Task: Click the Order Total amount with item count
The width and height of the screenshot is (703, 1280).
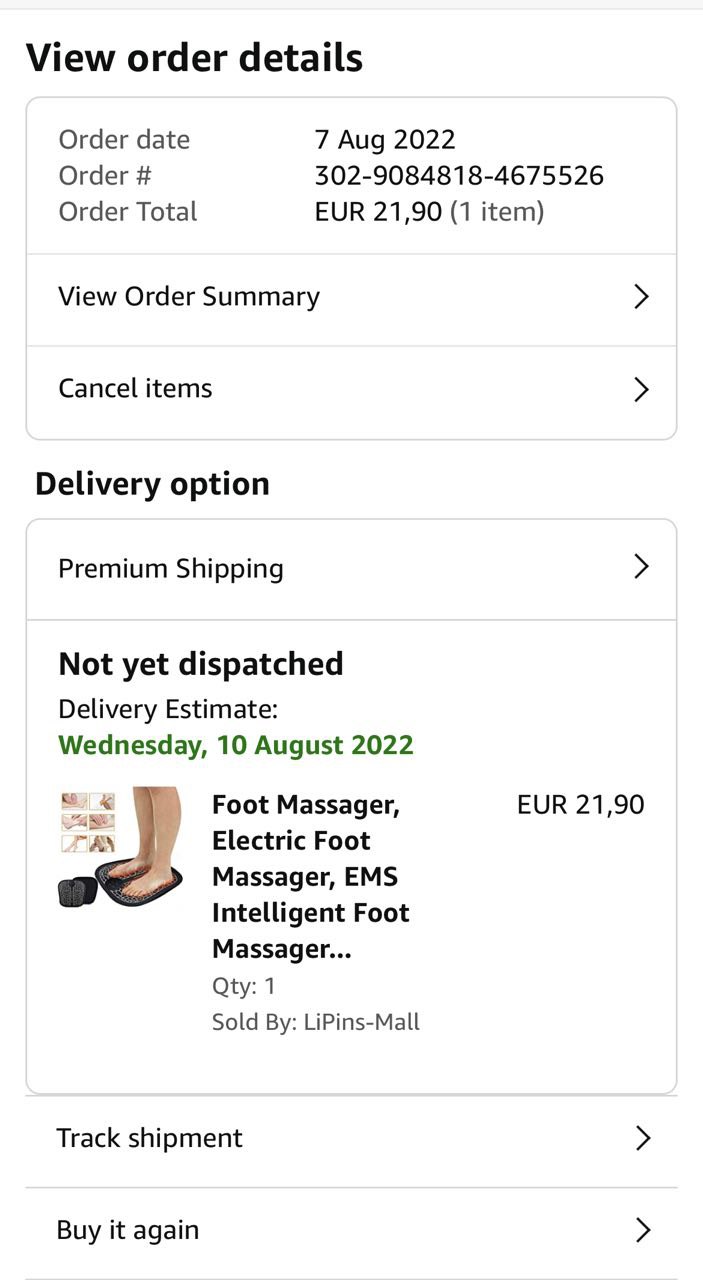Action: [x=429, y=212]
